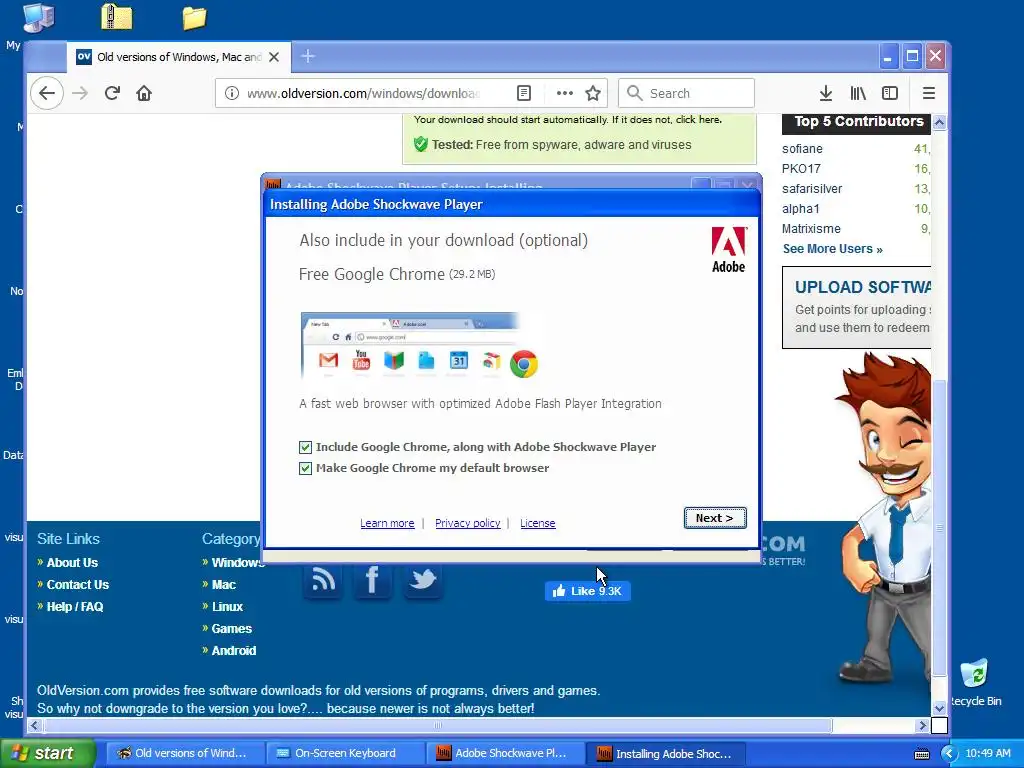Click the Adobe logo in installer
The height and width of the screenshot is (768, 1024).
click(729, 249)
